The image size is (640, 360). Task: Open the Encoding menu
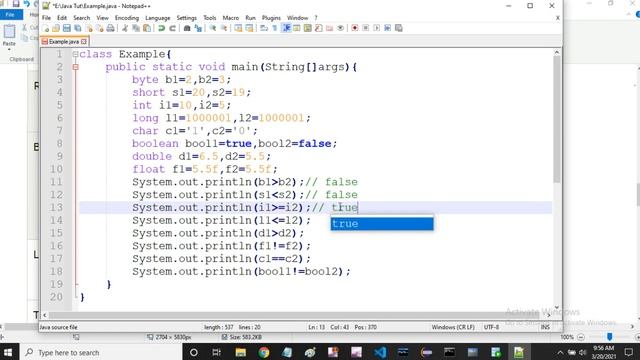pyautogui.click(x=127, y=18)
